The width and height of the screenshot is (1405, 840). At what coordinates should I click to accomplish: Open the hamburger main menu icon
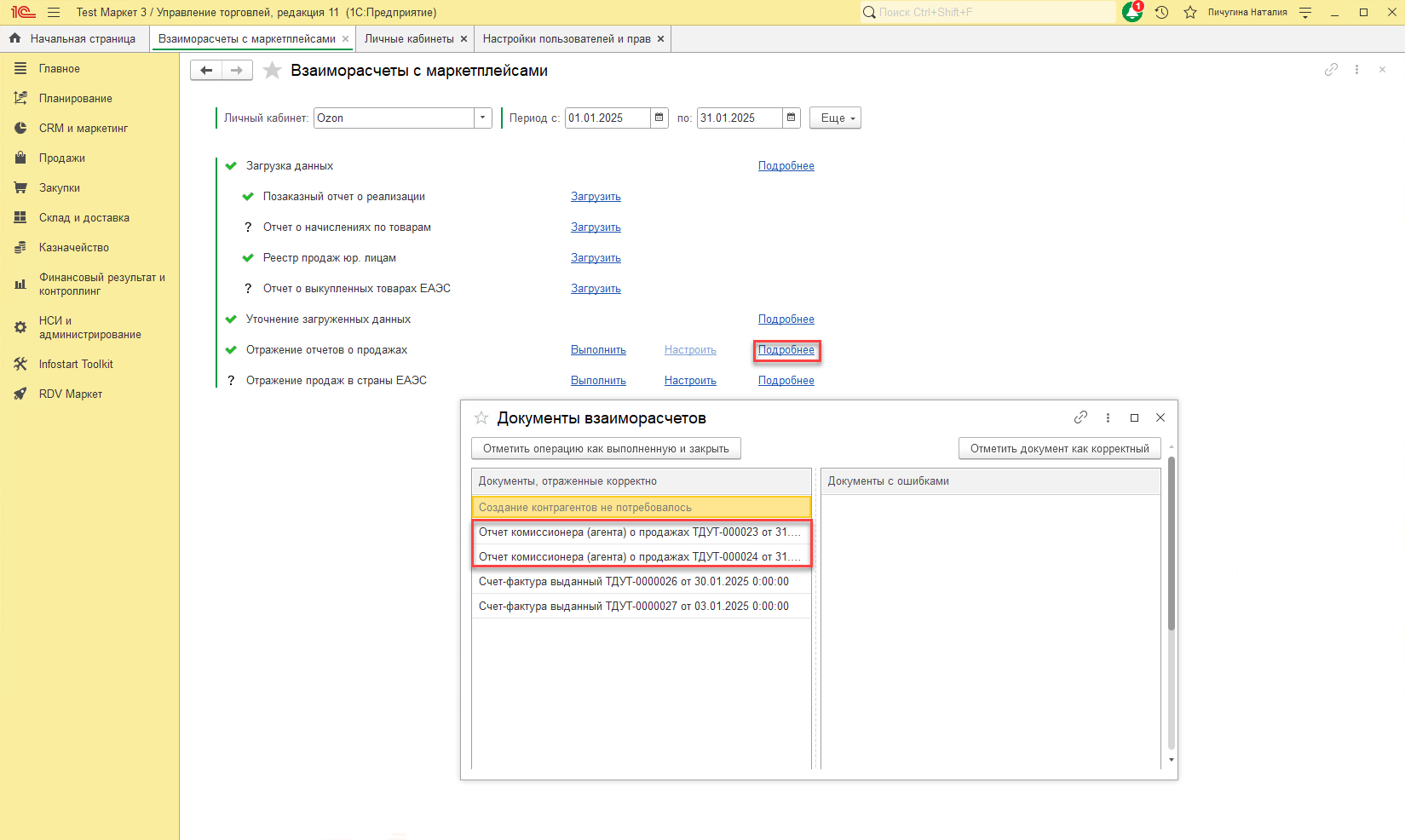coord(54,13)
